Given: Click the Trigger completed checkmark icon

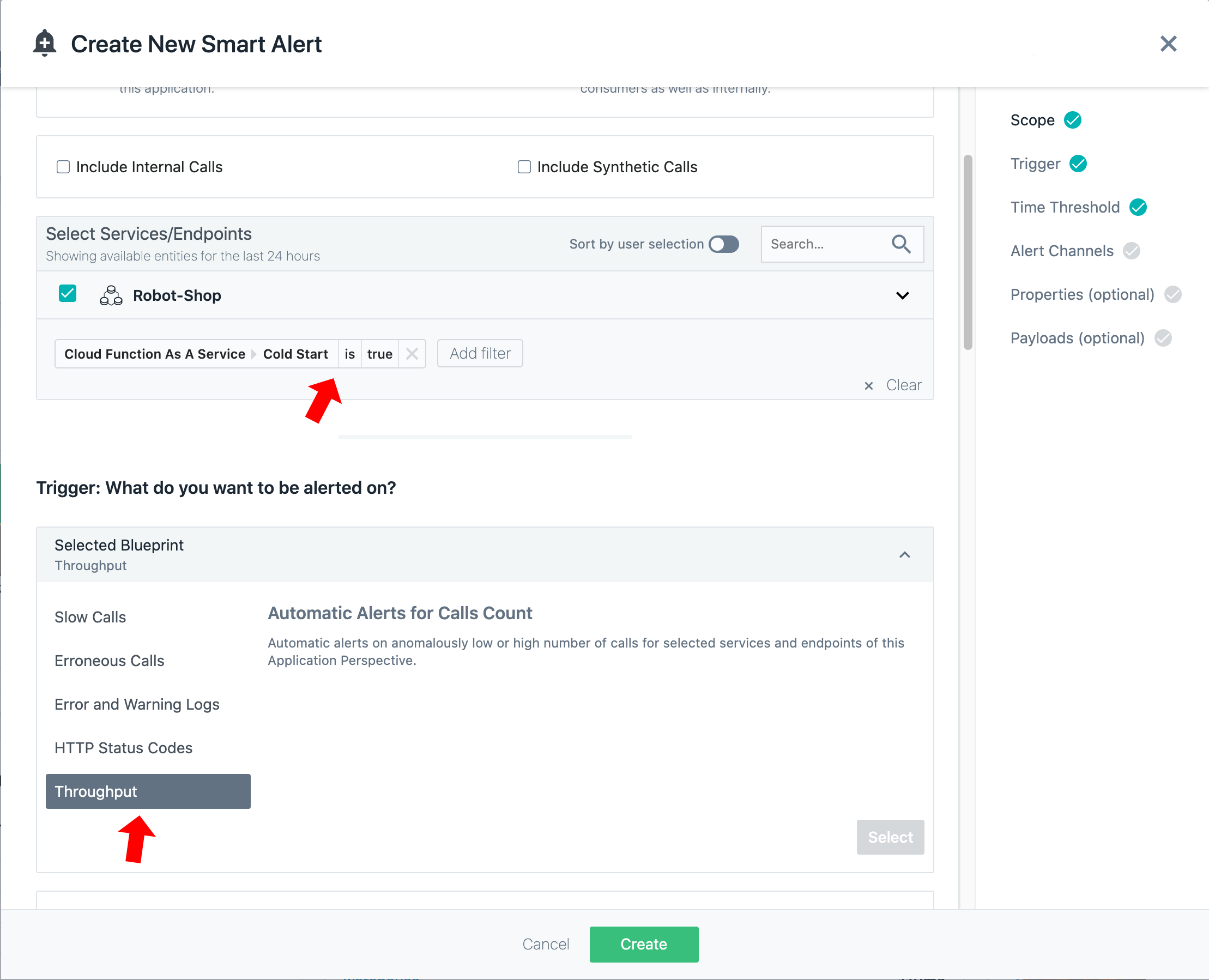Looking at the screenshot, I should (1078, 164).
